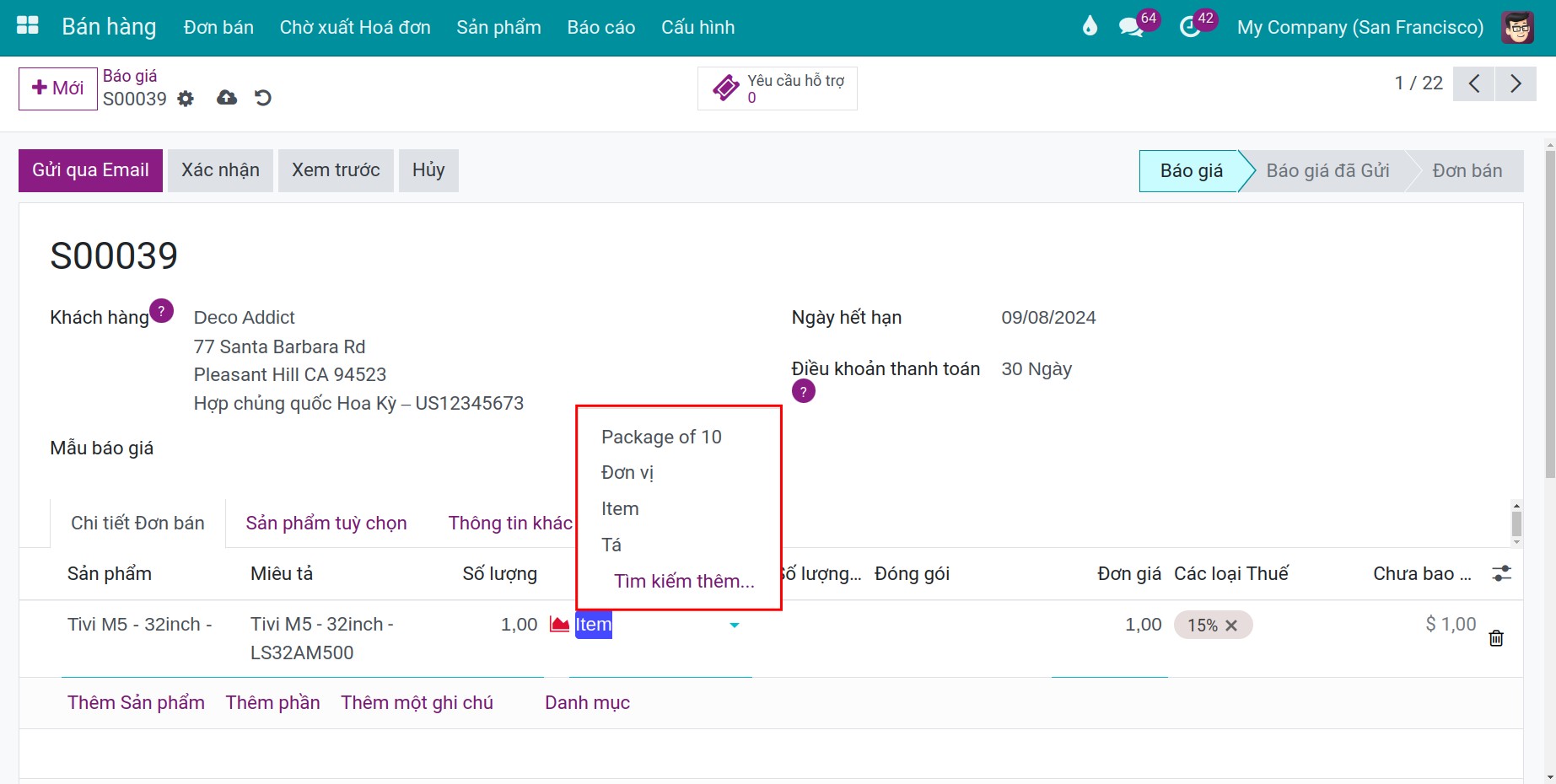The height and width of the screenshot is (784, 1556).
Task: Click the Gửi qua Email button
Action: tap(91, 170)
